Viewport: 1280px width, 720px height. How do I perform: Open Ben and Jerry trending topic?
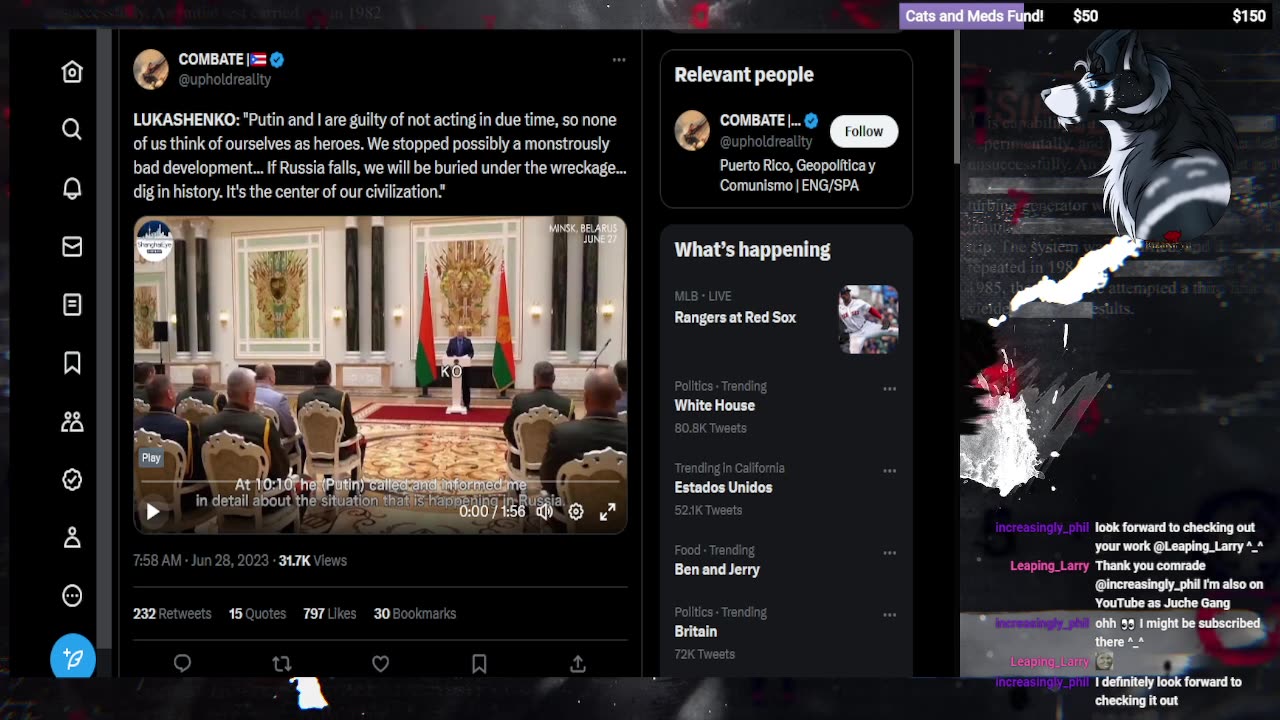tap(717, 570)
